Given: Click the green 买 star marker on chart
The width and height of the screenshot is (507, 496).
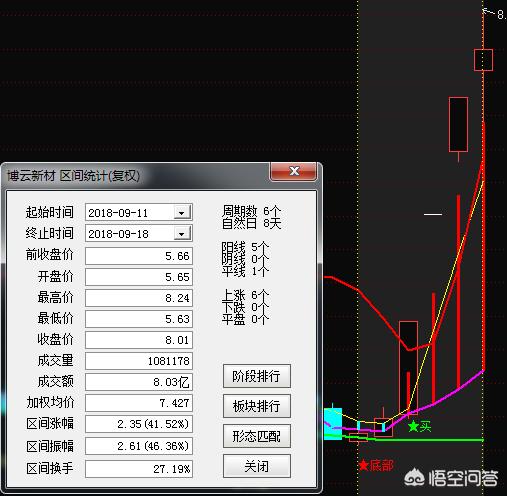Looking at the screenshot, I should pos(419,426).
